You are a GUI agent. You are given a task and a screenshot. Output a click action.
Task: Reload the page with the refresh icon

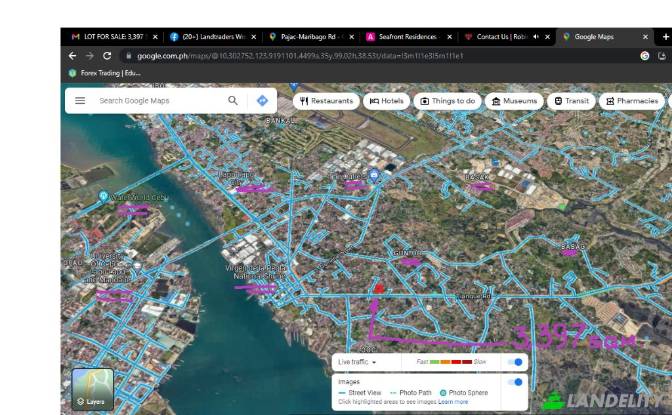(x=107, y=56)
